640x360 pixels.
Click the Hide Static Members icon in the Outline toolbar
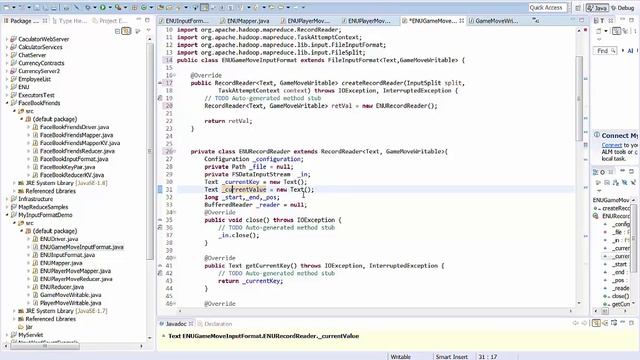tap(633, 182)
